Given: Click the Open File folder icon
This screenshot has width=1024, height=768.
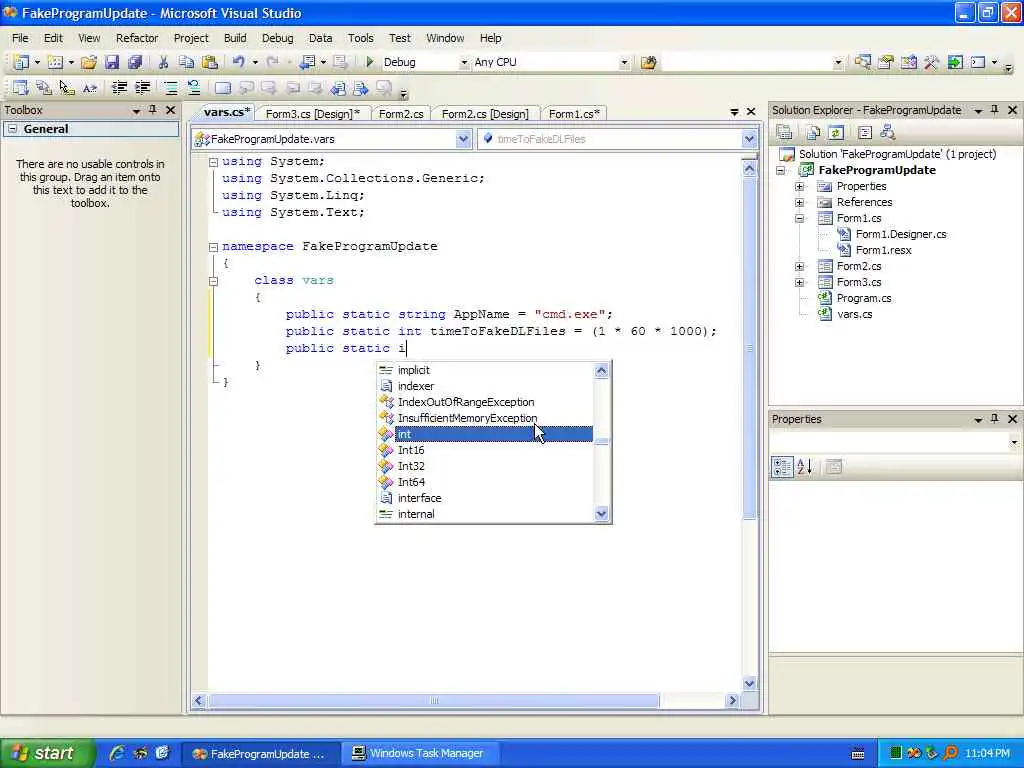Looking at the screenshot, I should 89,62.
